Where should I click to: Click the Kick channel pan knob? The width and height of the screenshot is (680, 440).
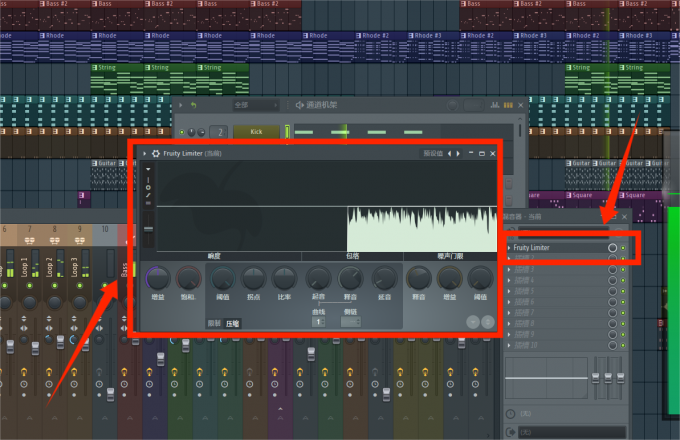[191, 132]
